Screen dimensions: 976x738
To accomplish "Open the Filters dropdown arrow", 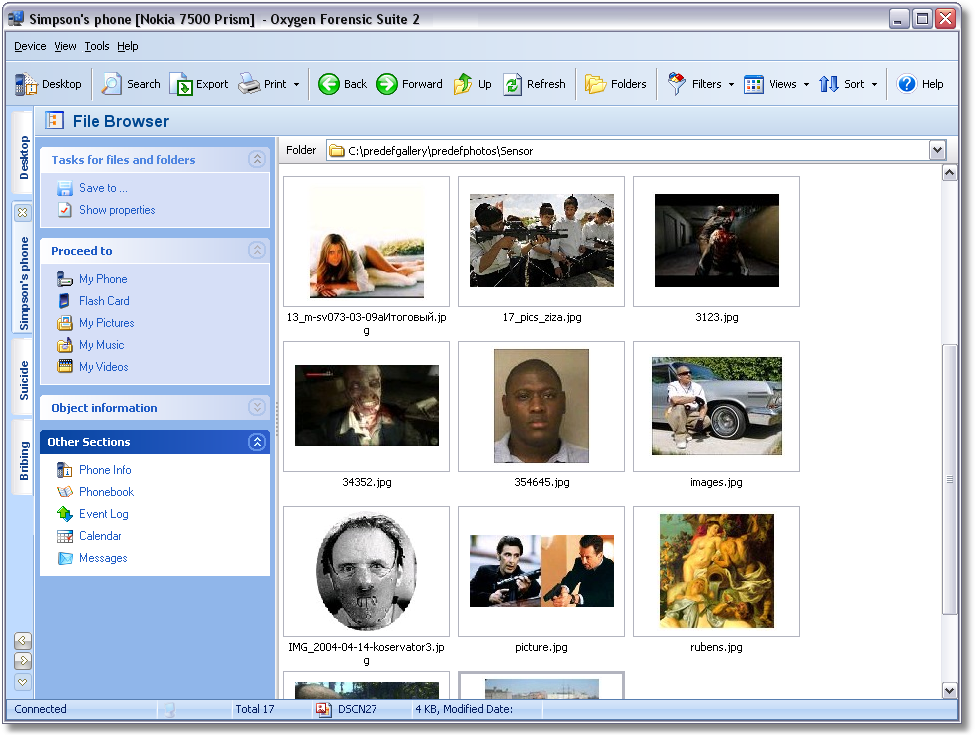I will pyautogui.click(x=731, y=85).
